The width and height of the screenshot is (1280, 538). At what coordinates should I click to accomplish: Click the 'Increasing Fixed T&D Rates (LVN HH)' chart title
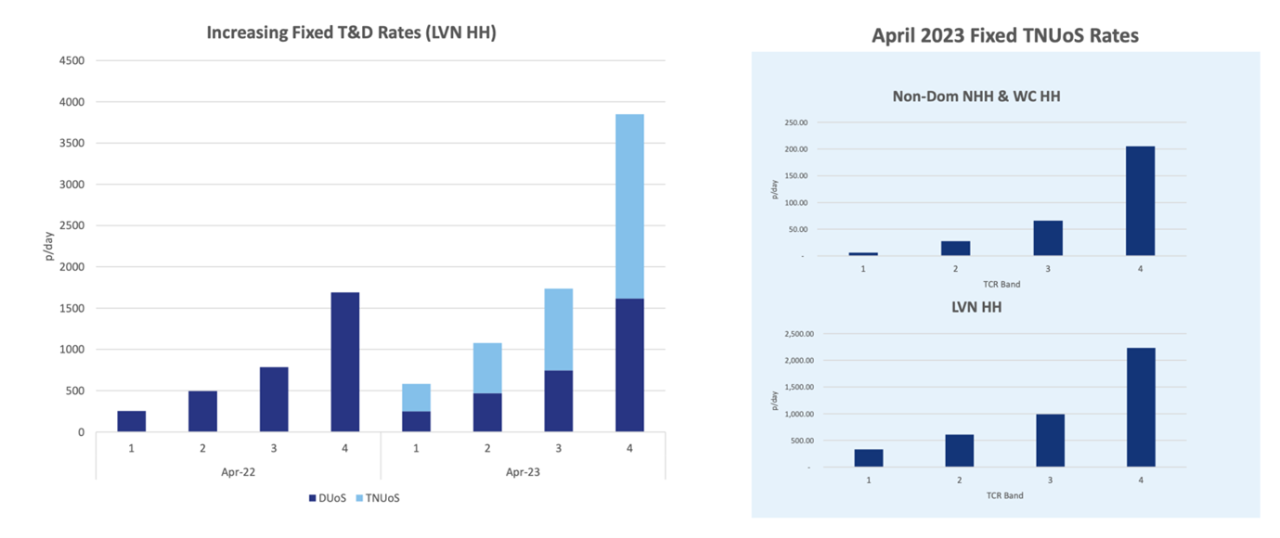pos(351,32)
